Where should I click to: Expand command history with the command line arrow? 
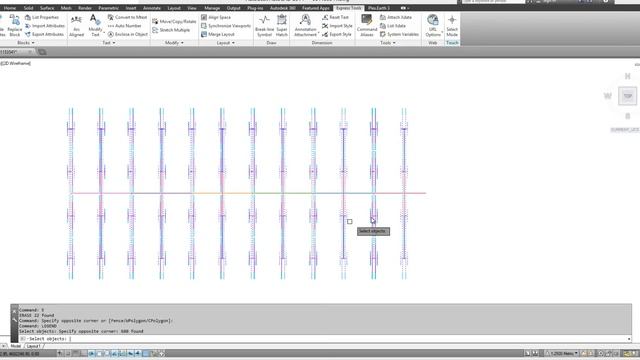(x=629, y=339)
